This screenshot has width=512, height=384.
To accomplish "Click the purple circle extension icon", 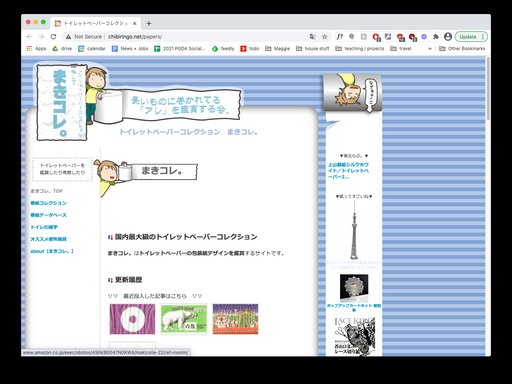I will [424, 37].
